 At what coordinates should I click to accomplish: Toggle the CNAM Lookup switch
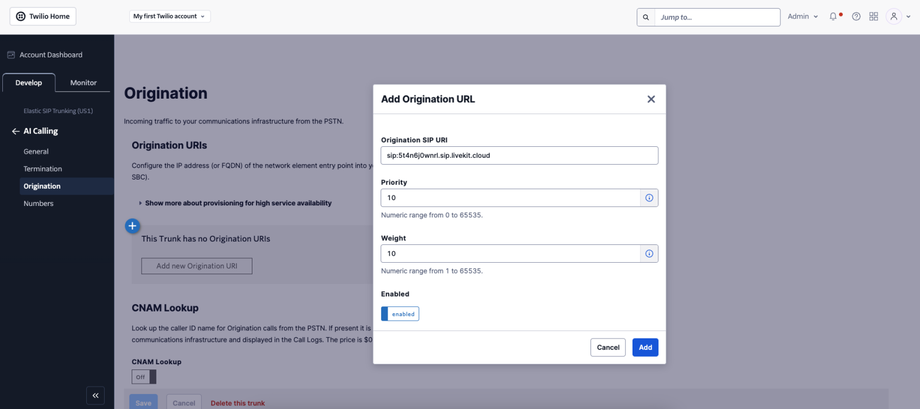[144, 377]
